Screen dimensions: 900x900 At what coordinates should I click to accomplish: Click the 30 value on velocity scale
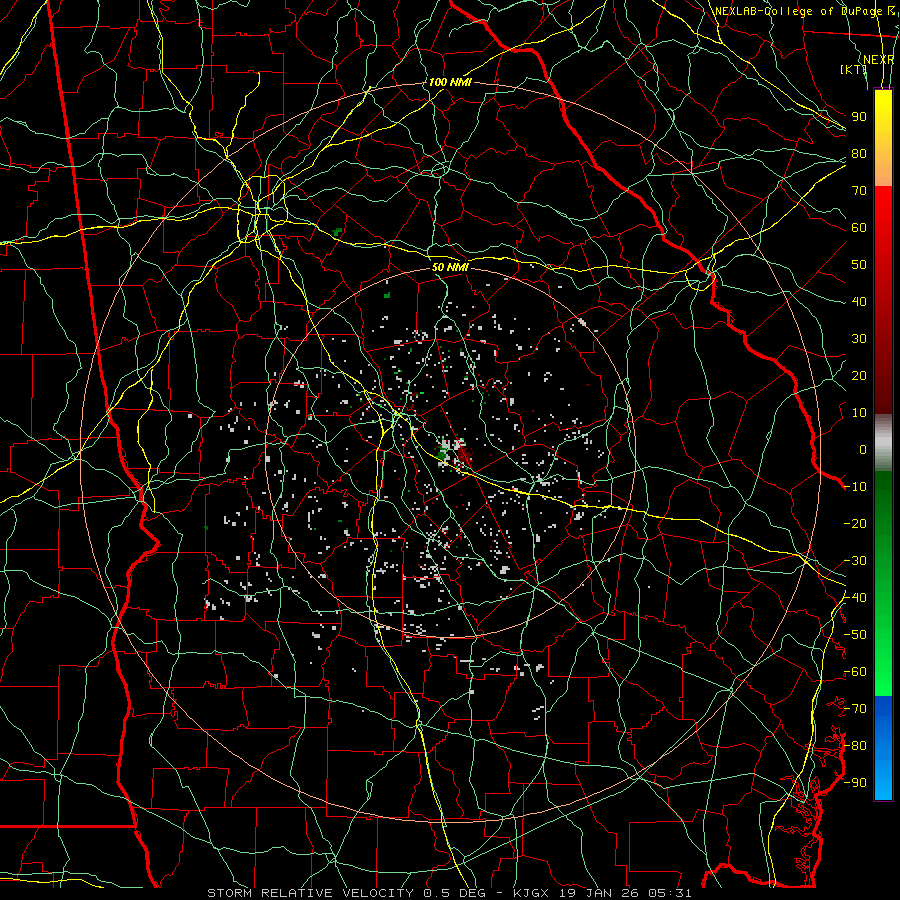pos(859,339)
